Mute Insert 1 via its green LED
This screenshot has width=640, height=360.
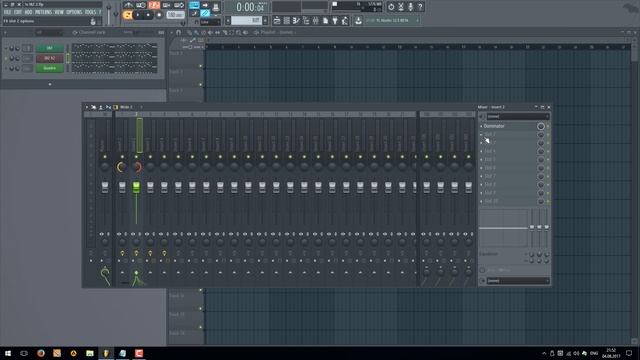tap(122, 157)
